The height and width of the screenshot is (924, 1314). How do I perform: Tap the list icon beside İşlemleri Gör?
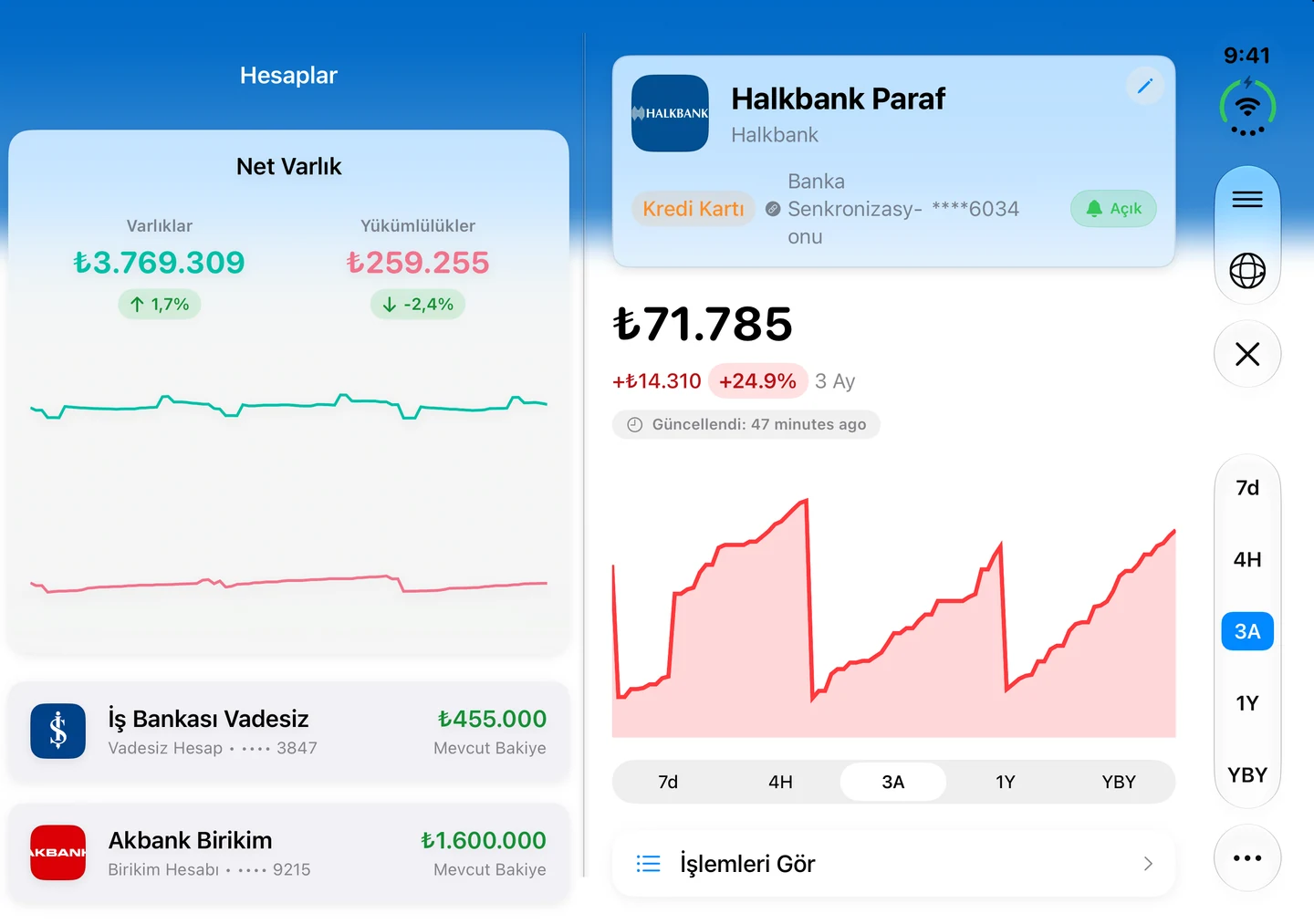point(648,864)
